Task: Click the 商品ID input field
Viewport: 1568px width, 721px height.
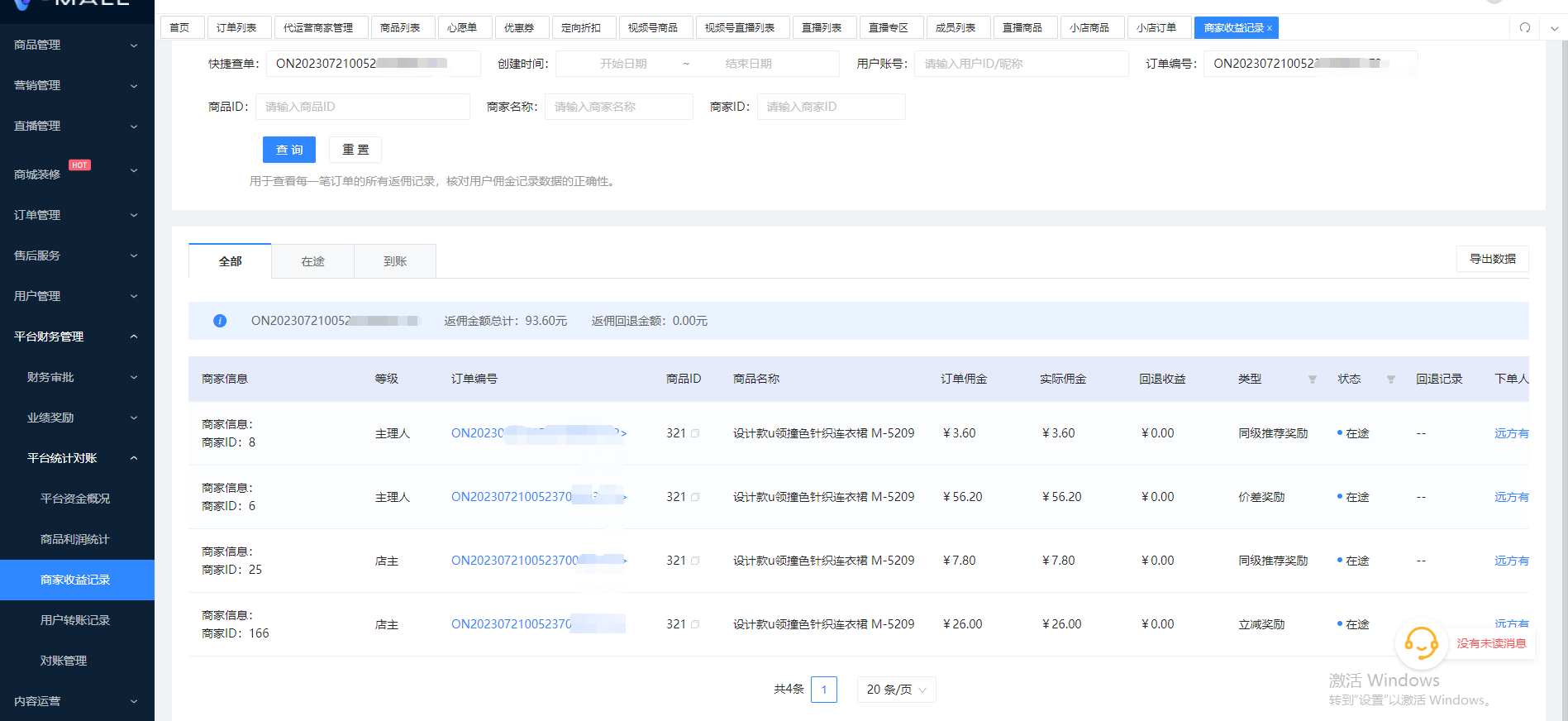Action: pyautogui.click(x=363, y=107)
